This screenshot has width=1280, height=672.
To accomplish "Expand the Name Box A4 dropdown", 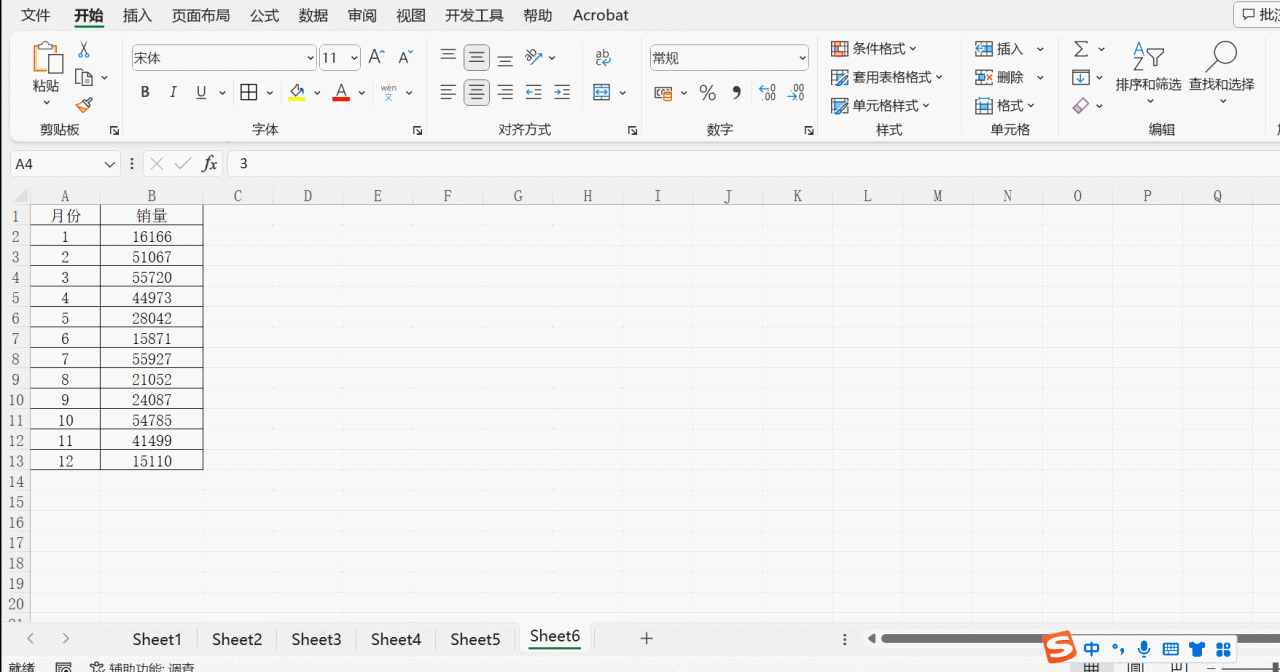I will (110, 164).
